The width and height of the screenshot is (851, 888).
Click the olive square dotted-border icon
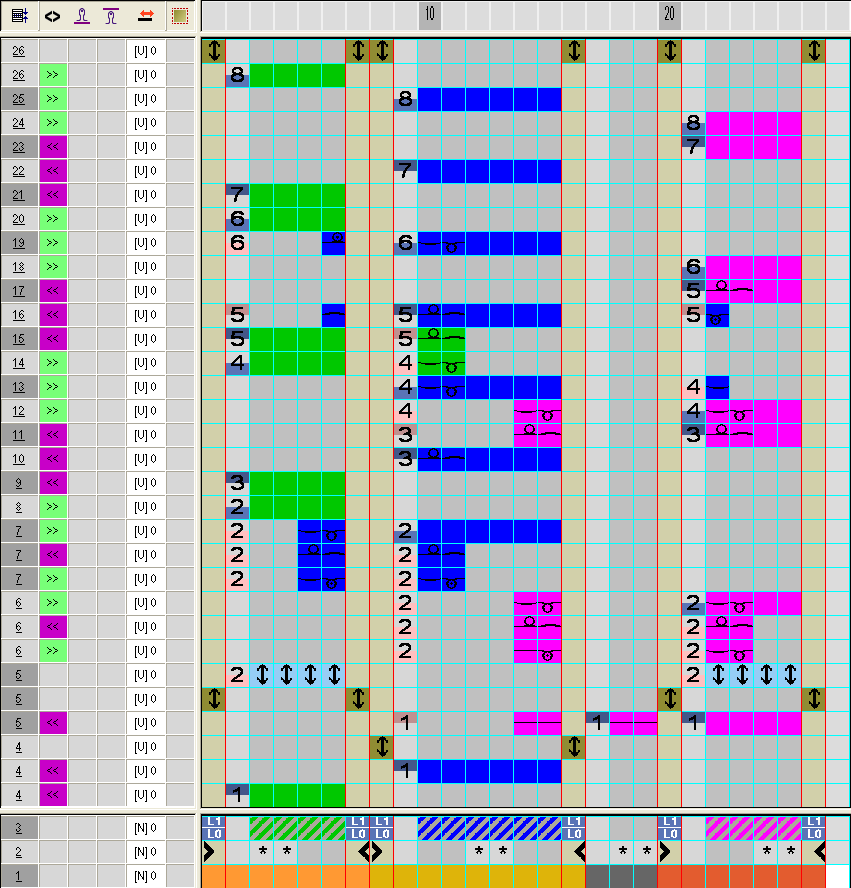point(179,16)
